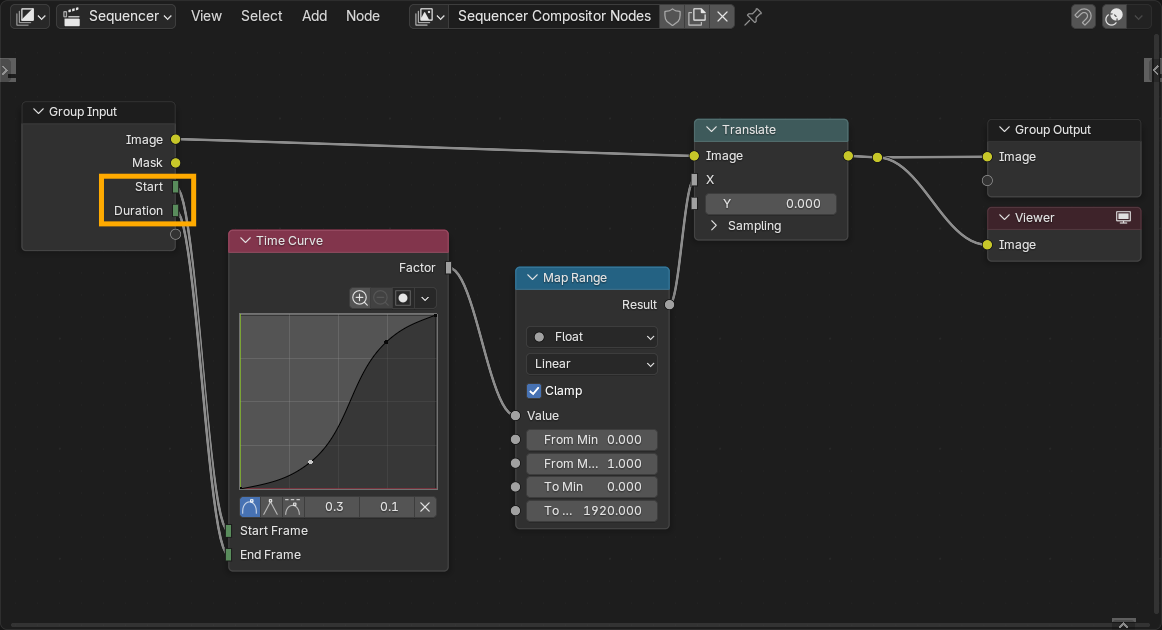This screenshot has height=630, width=1162.
Task: Open the Add menu
Action: [x=314, y=16]
